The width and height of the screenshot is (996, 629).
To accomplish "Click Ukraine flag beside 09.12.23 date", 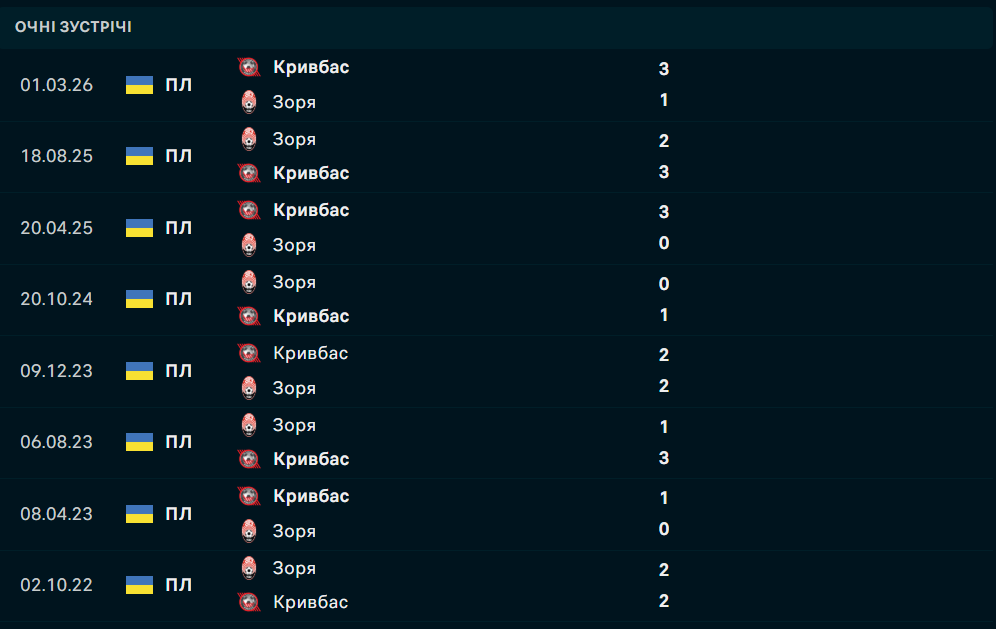I will (139, 371).
